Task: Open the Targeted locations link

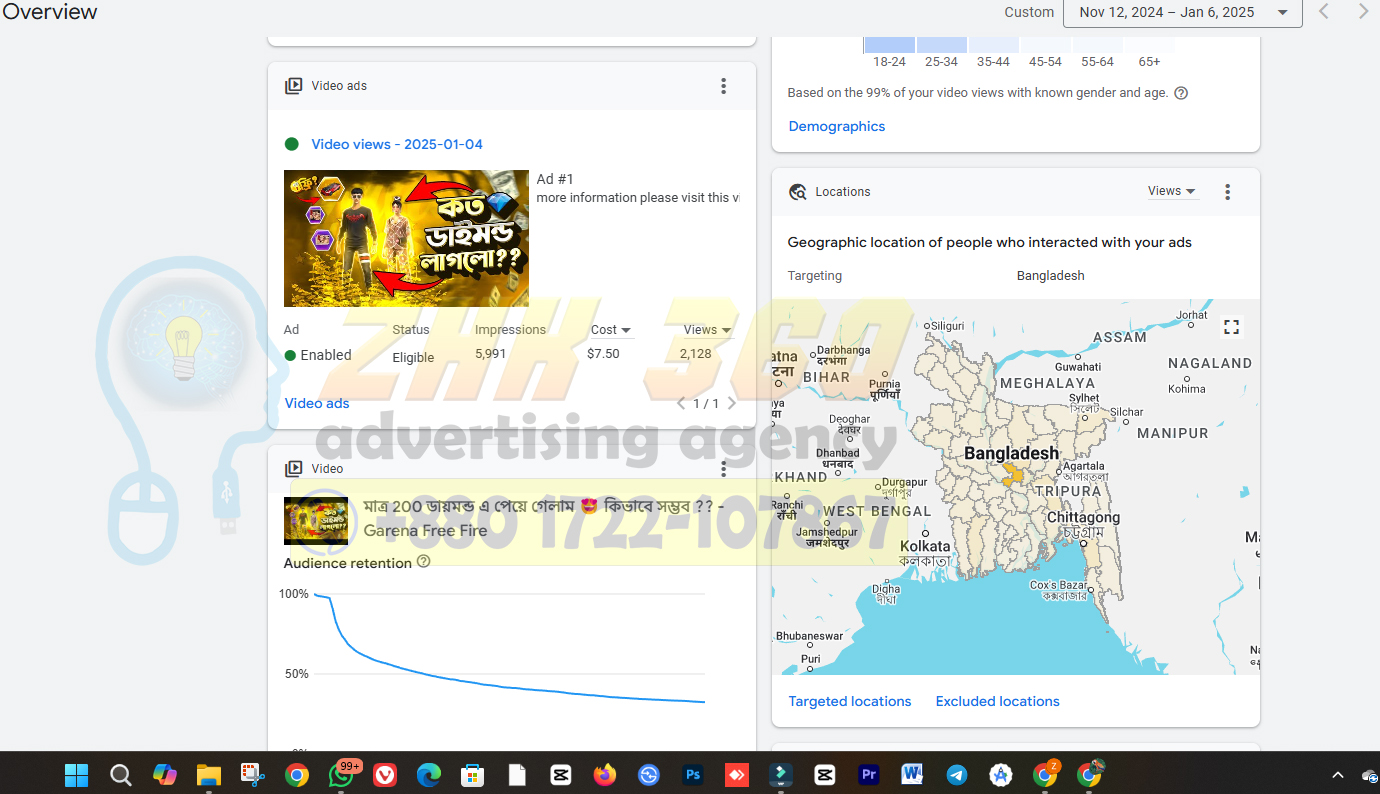Action: click(x=850, y=701)
